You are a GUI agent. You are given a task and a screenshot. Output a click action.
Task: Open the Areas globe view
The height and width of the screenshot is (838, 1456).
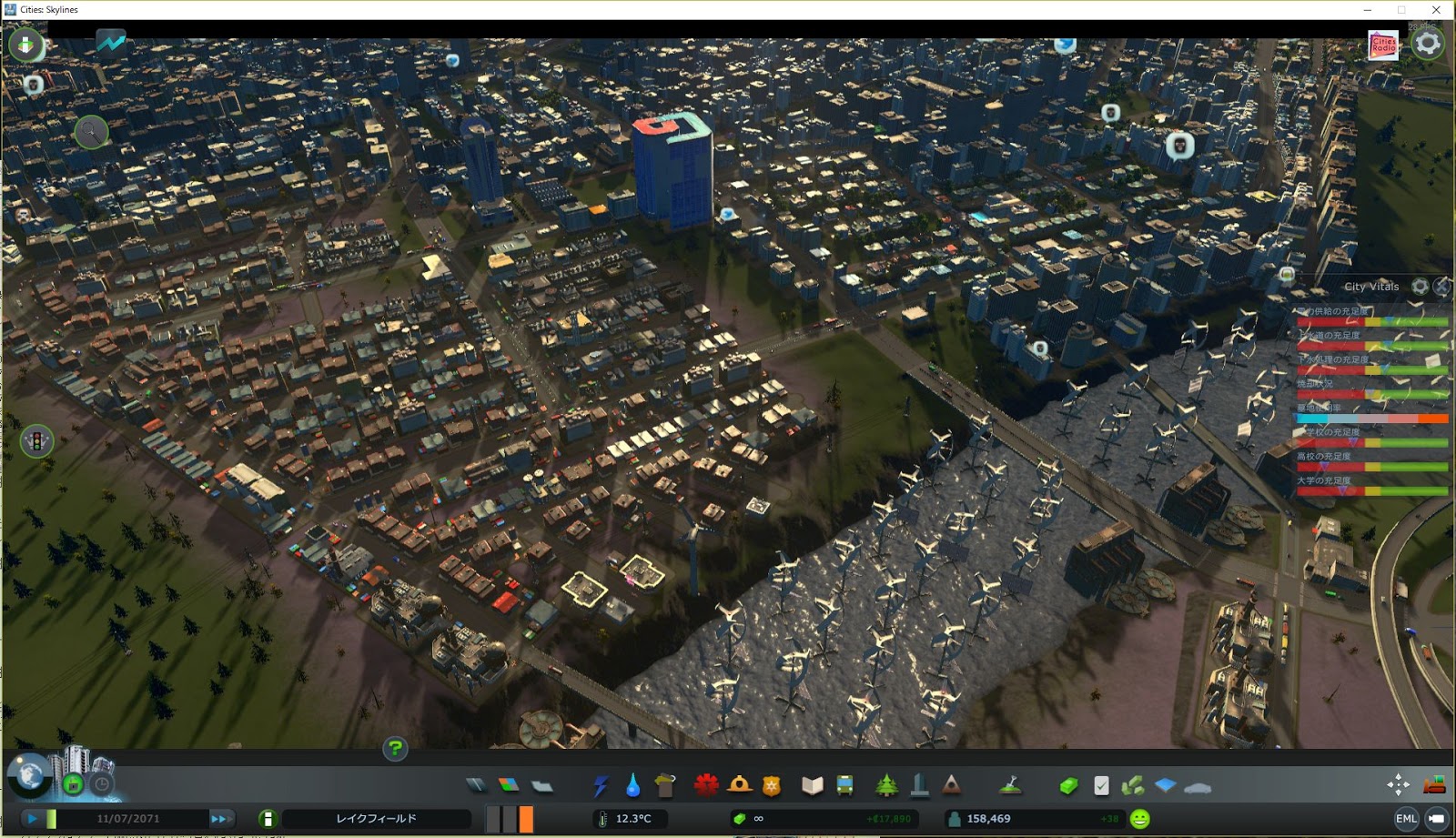click(x=29, y=775)
